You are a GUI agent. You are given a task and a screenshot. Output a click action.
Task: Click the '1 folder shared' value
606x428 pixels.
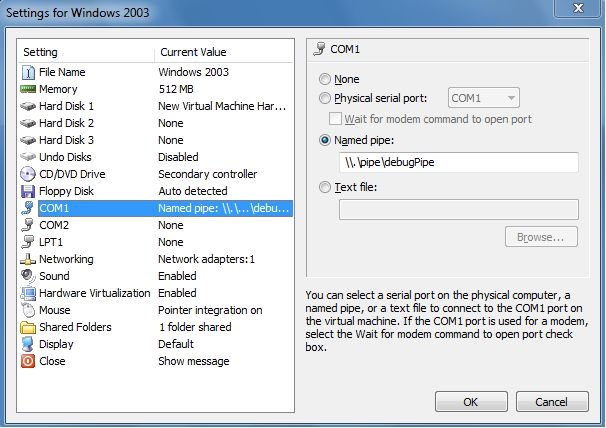[195, 327]
